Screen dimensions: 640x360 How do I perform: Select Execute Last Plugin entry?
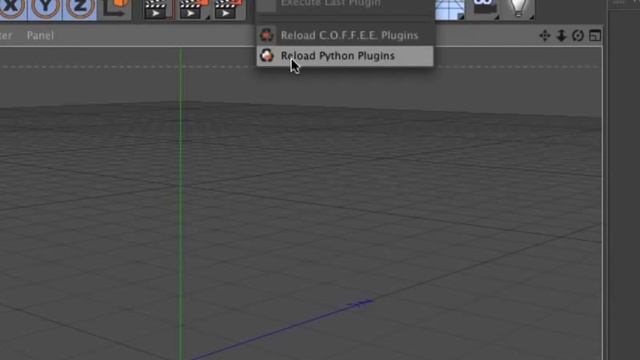345,4
